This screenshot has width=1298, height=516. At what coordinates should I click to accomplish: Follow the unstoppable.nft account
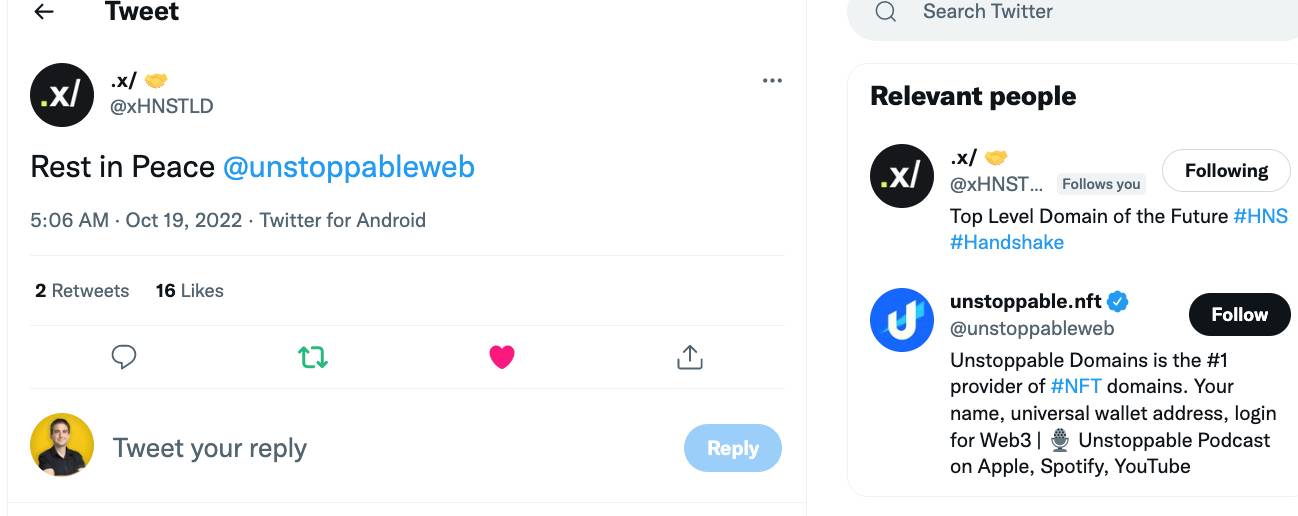coord(1239,314)
